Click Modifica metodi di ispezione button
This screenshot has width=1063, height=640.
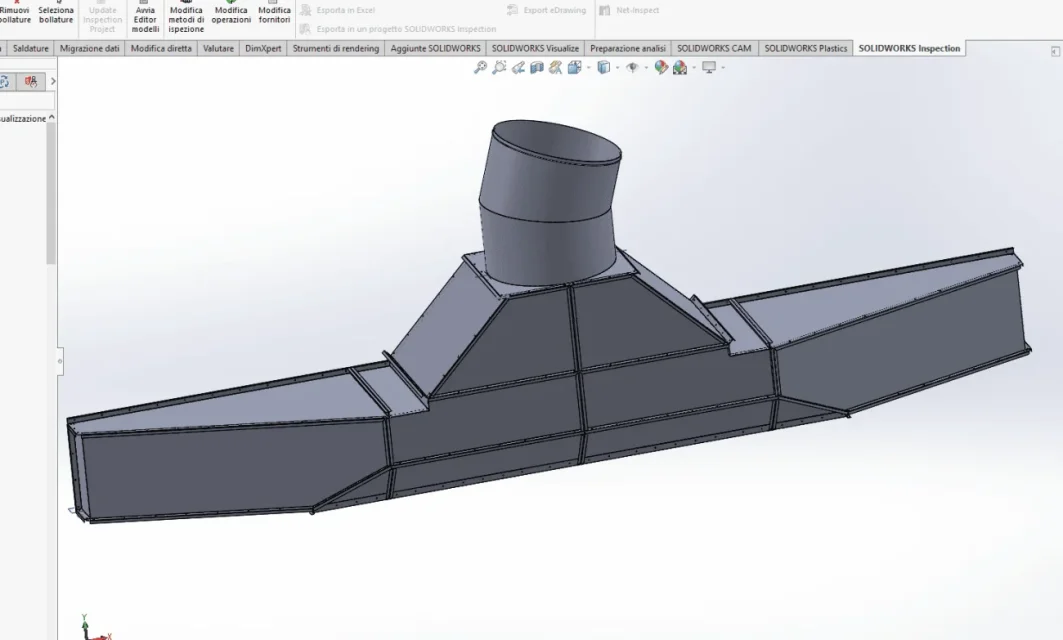186,19
